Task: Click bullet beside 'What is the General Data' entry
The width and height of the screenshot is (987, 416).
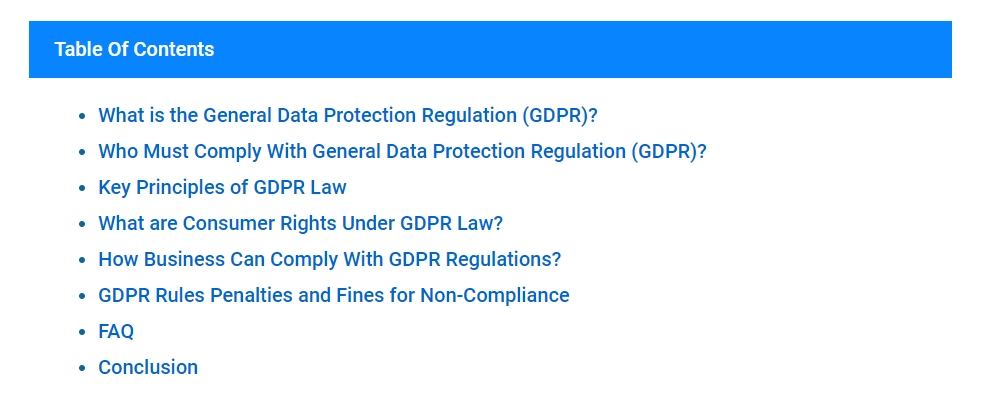Action: 82,116
